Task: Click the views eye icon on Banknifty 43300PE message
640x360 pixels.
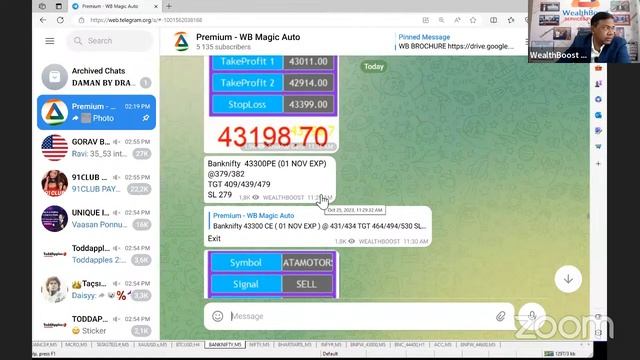Action: coord(256,198)
